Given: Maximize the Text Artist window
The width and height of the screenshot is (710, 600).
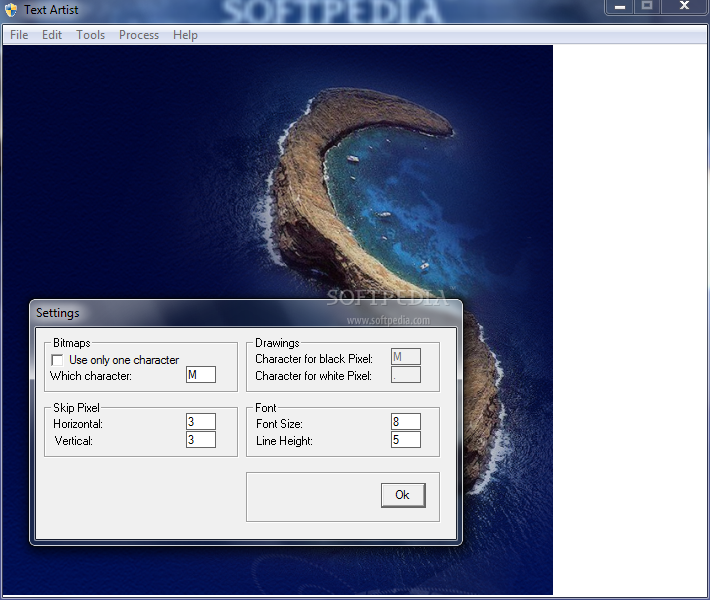Looking at the screenshot, I should [647, 6].
